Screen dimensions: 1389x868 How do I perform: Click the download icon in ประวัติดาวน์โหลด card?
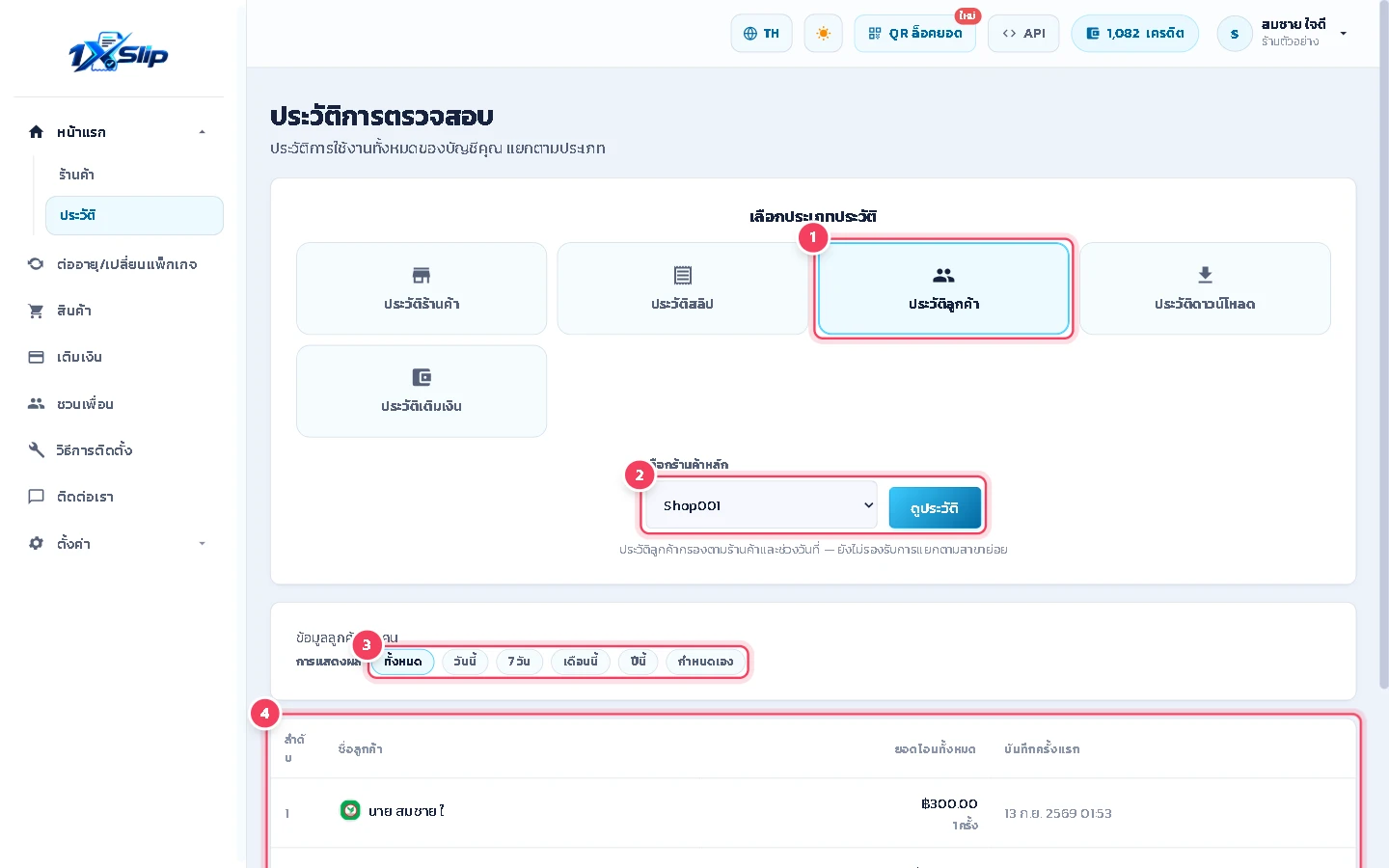click(1205, 275)
